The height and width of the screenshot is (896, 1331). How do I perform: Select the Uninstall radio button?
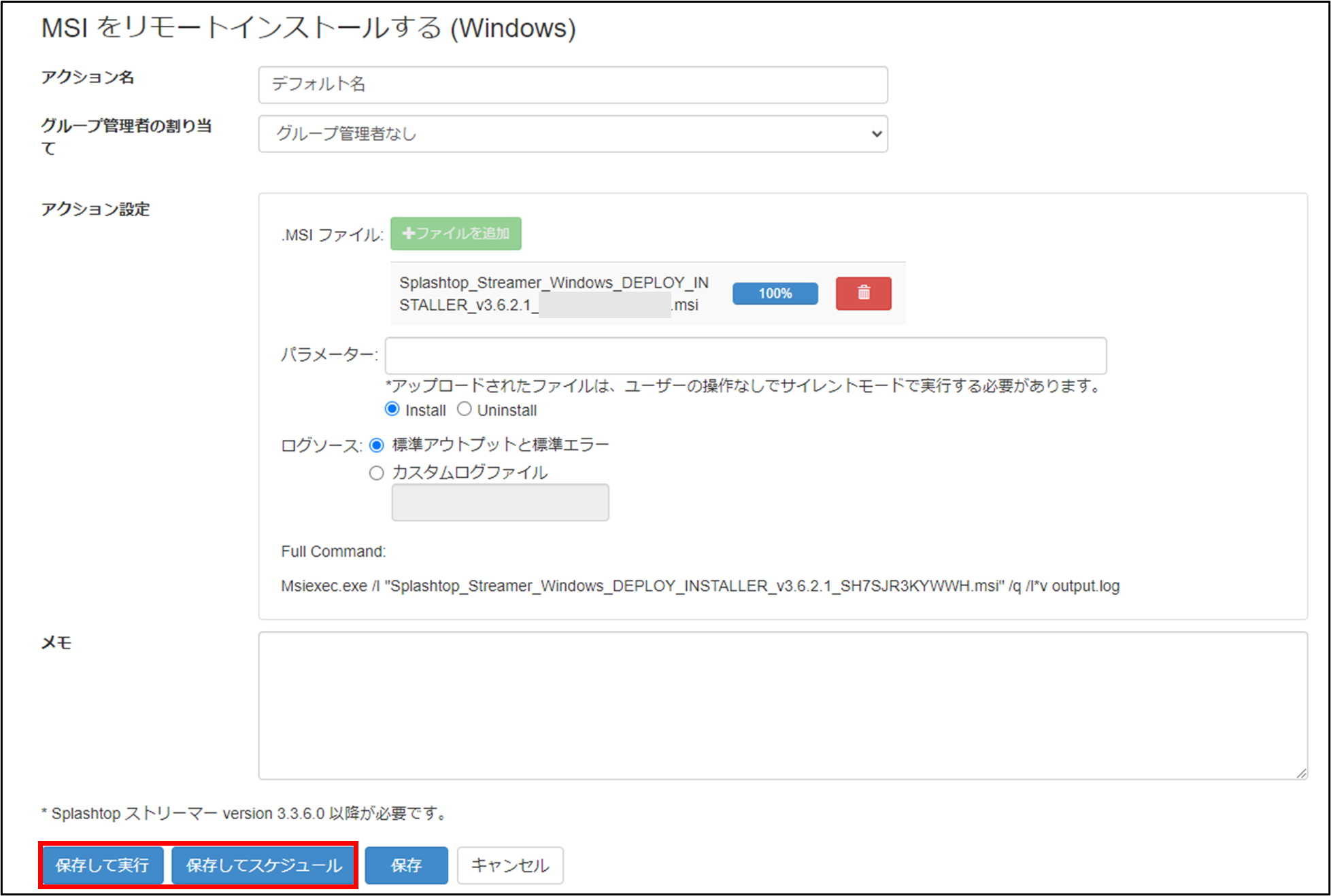tap(464, 409)
